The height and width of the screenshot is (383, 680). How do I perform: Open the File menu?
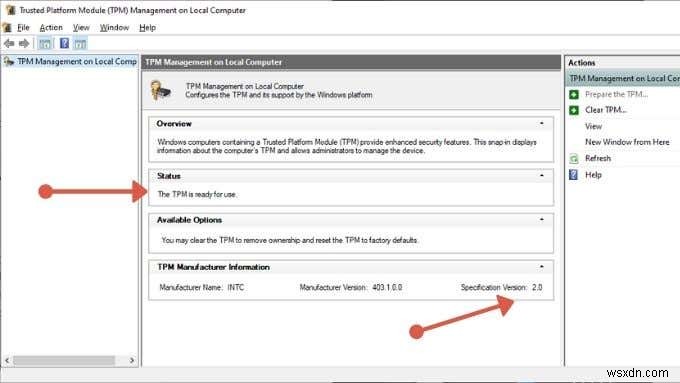[x=23, y=27]
